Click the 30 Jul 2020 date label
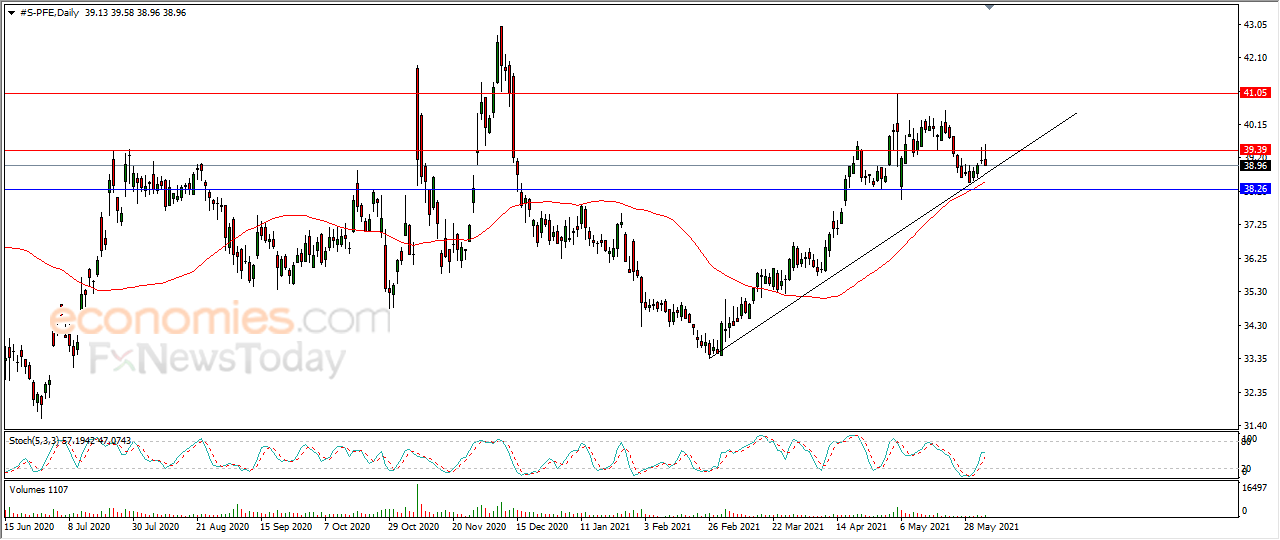Image resolution: width=1280 pixels, height=540 pixels. pyautogui.click(x=155, y=525)
